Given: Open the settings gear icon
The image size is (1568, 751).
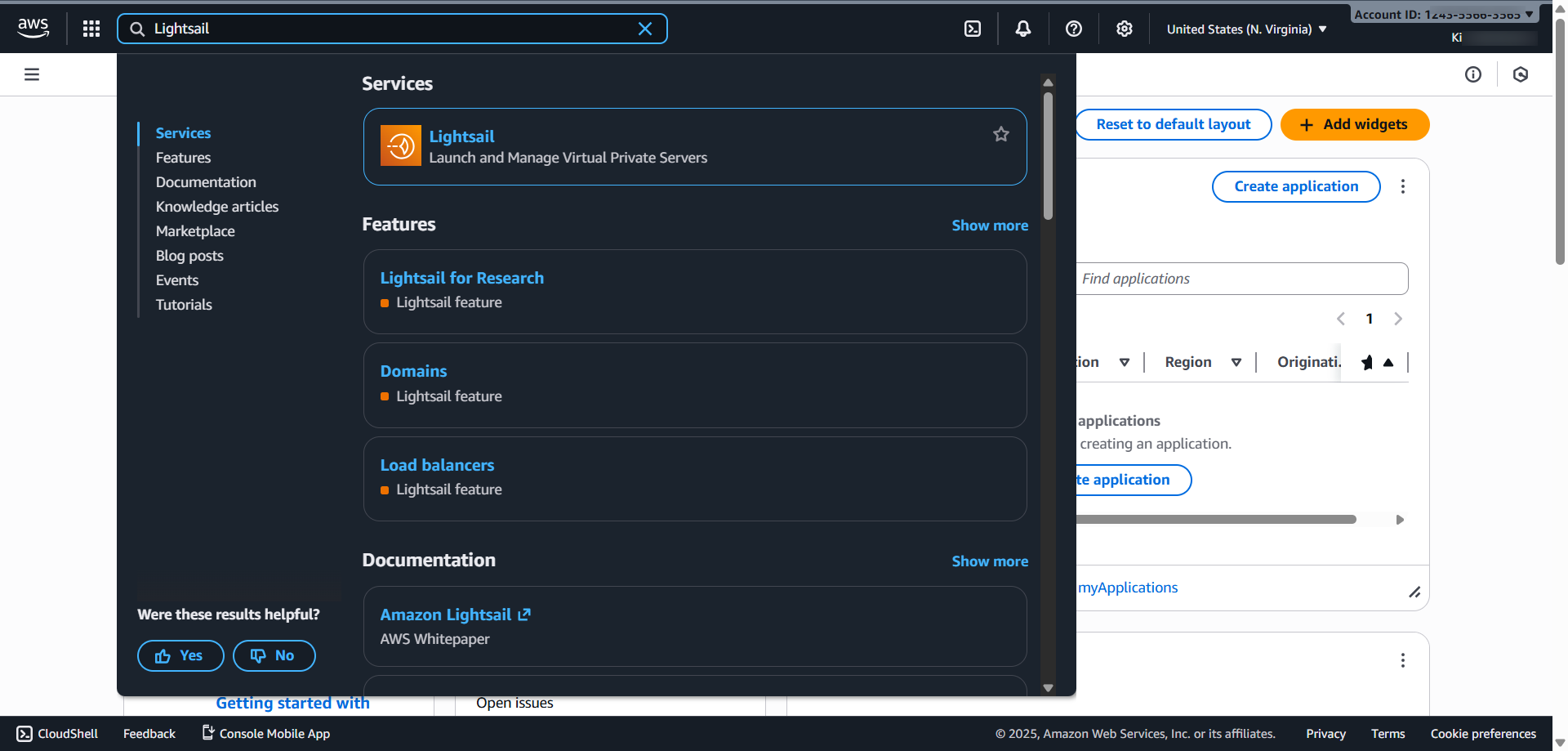Looking at the screenshot, I should [1125, 29].
